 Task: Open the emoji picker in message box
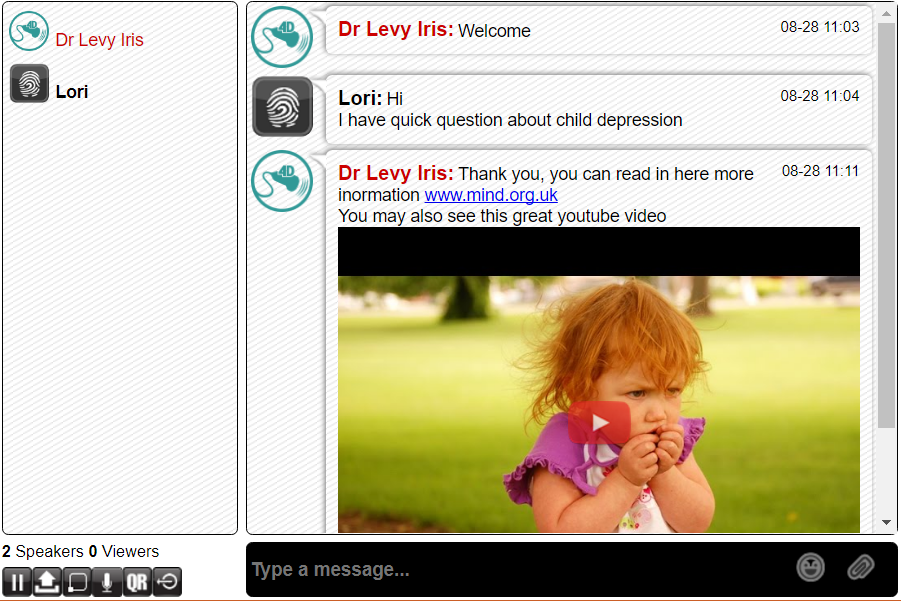810,568
